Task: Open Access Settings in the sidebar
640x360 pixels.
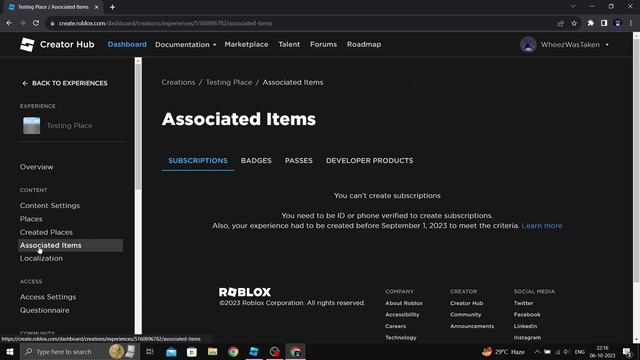Action: click(x=48, y=297)
